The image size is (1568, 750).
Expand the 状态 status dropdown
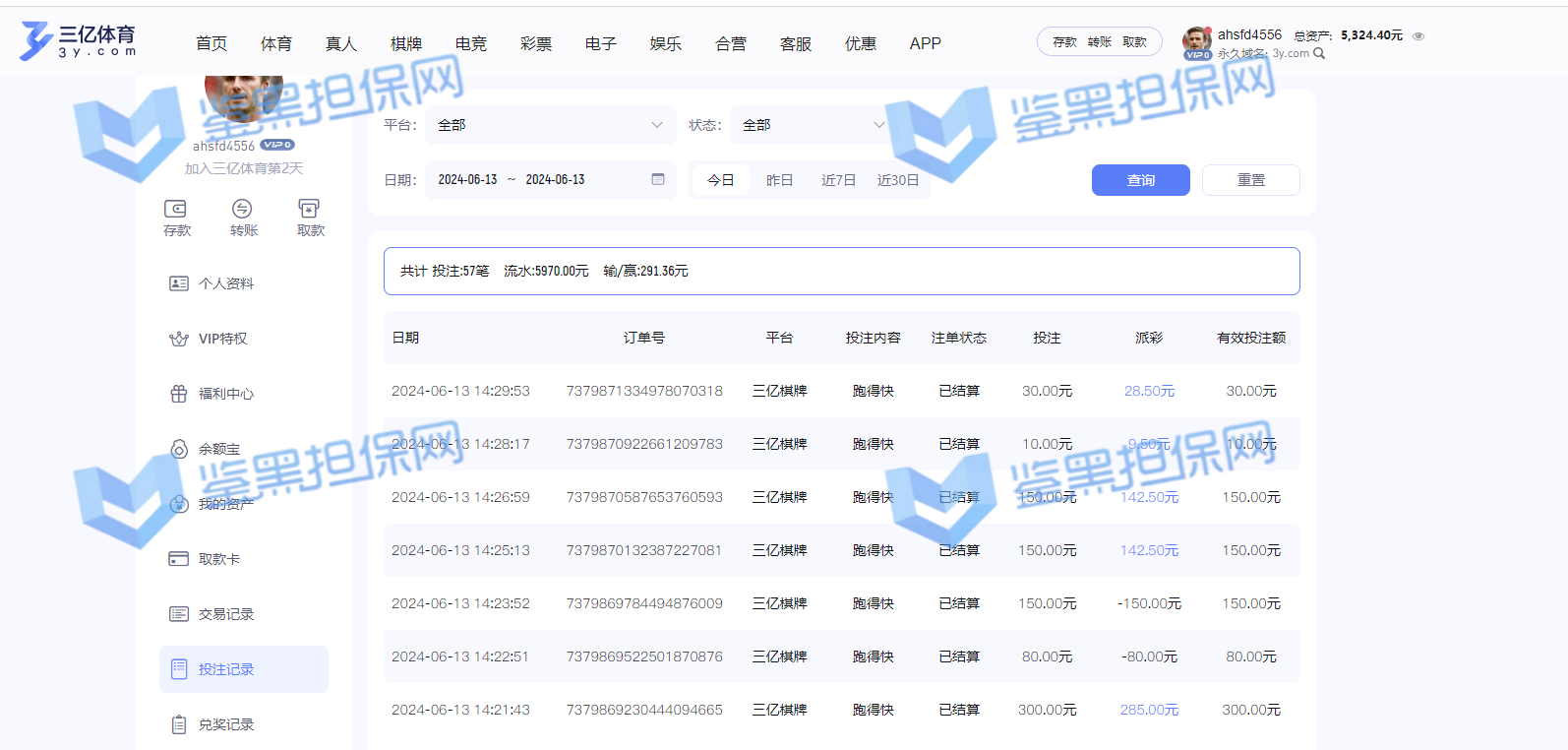tap(814, 125)
